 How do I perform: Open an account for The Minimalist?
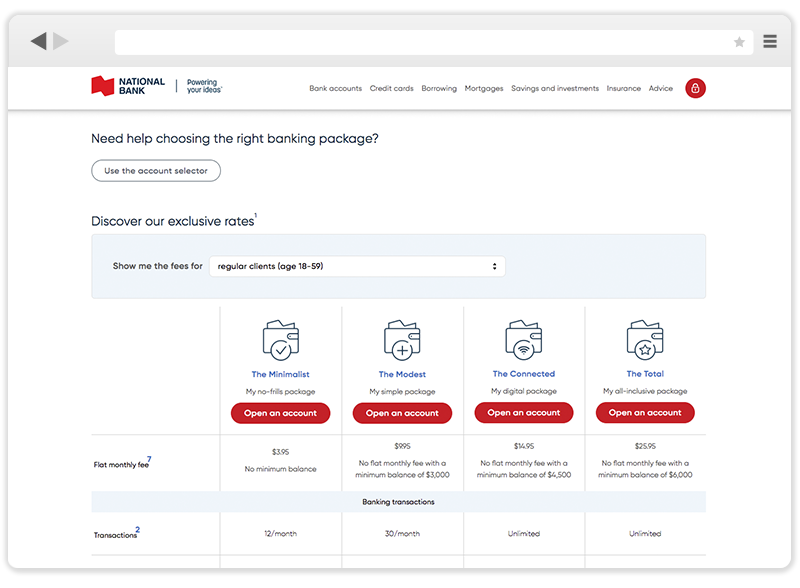click(x=281, y=413)
